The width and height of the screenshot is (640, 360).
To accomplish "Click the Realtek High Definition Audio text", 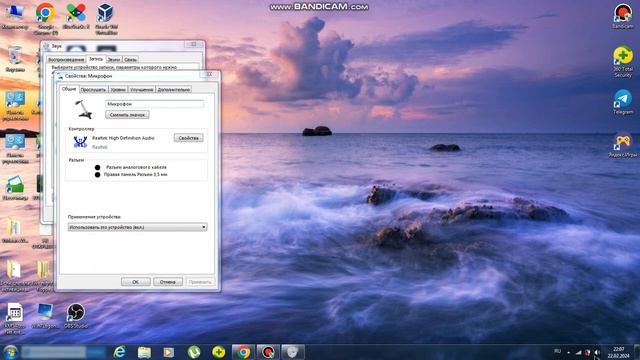I will pyautogui.click(x=123, y=138).
